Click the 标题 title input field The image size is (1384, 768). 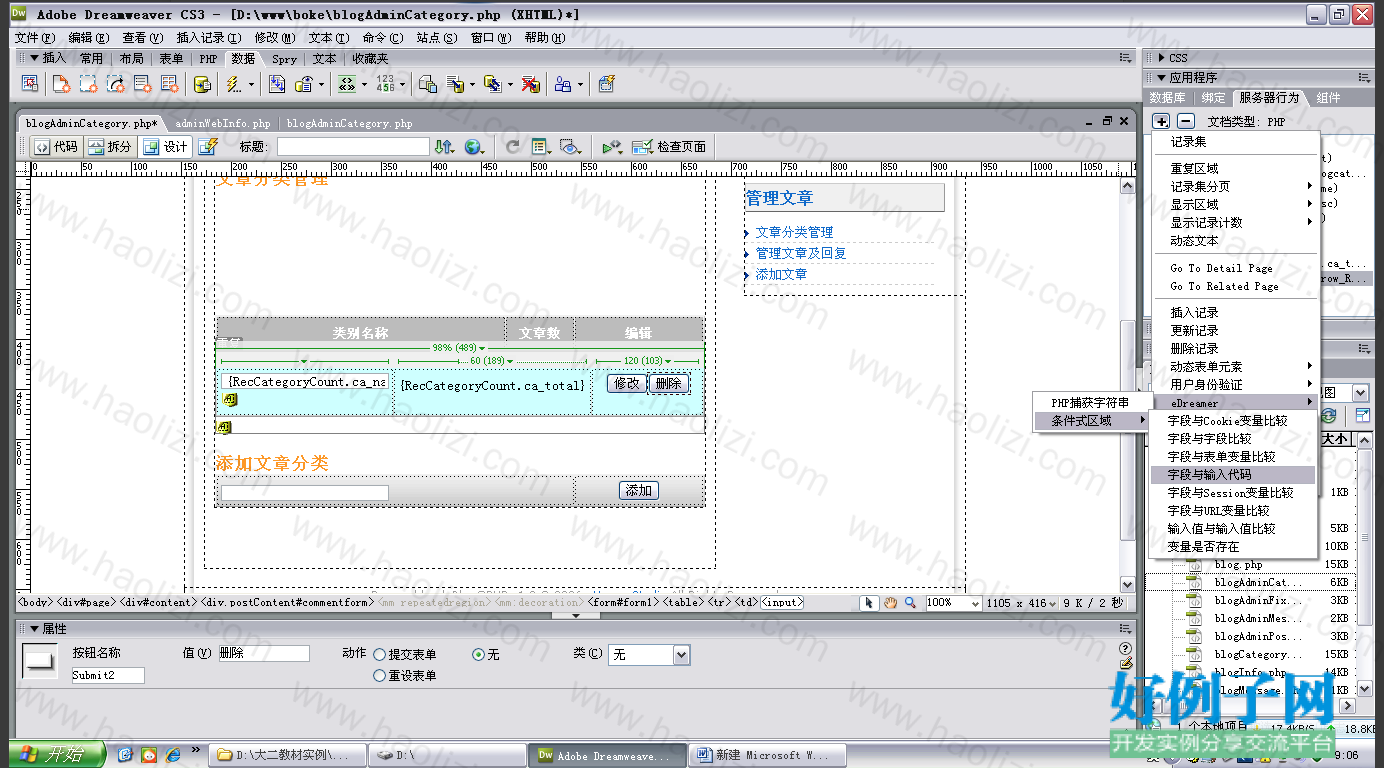[x=353, y=147]
